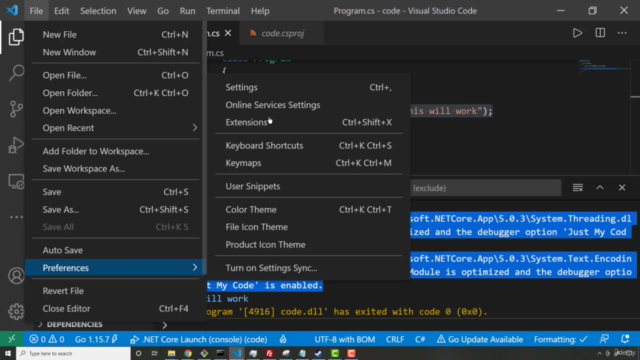Screen dimensions: 640x360
Task: Select Keymaps entry
Action: point(309,163)
